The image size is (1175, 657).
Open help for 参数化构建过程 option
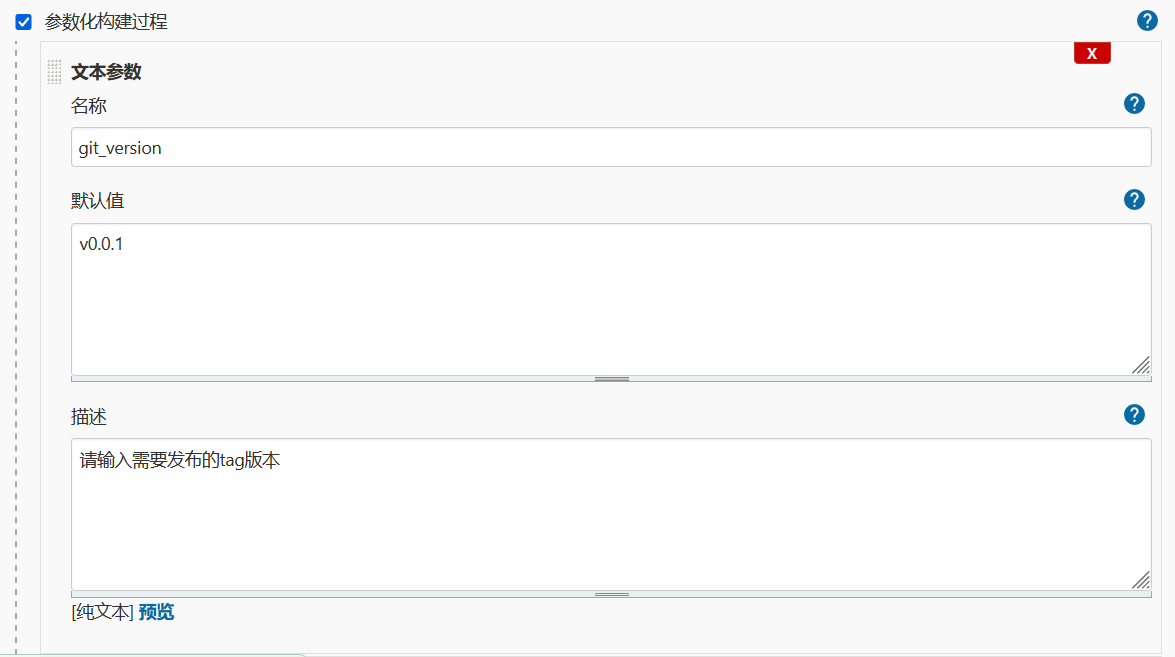(1147, 21)
